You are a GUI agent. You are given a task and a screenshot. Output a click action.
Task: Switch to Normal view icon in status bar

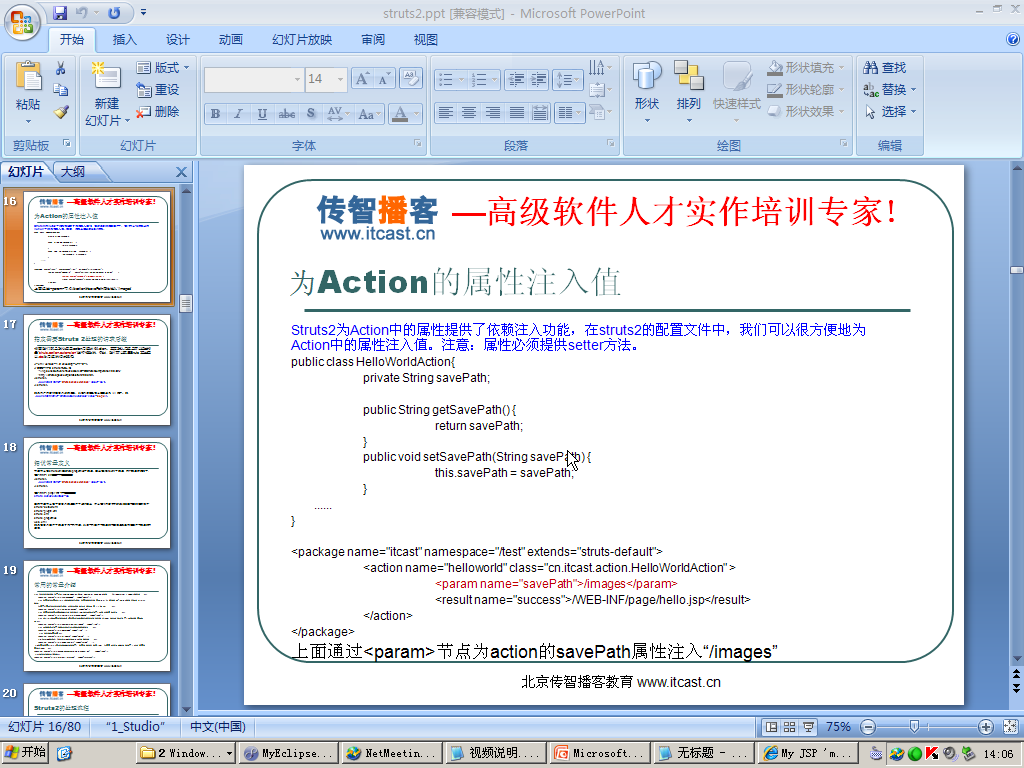pyautogui.click(x=771, y=727)
